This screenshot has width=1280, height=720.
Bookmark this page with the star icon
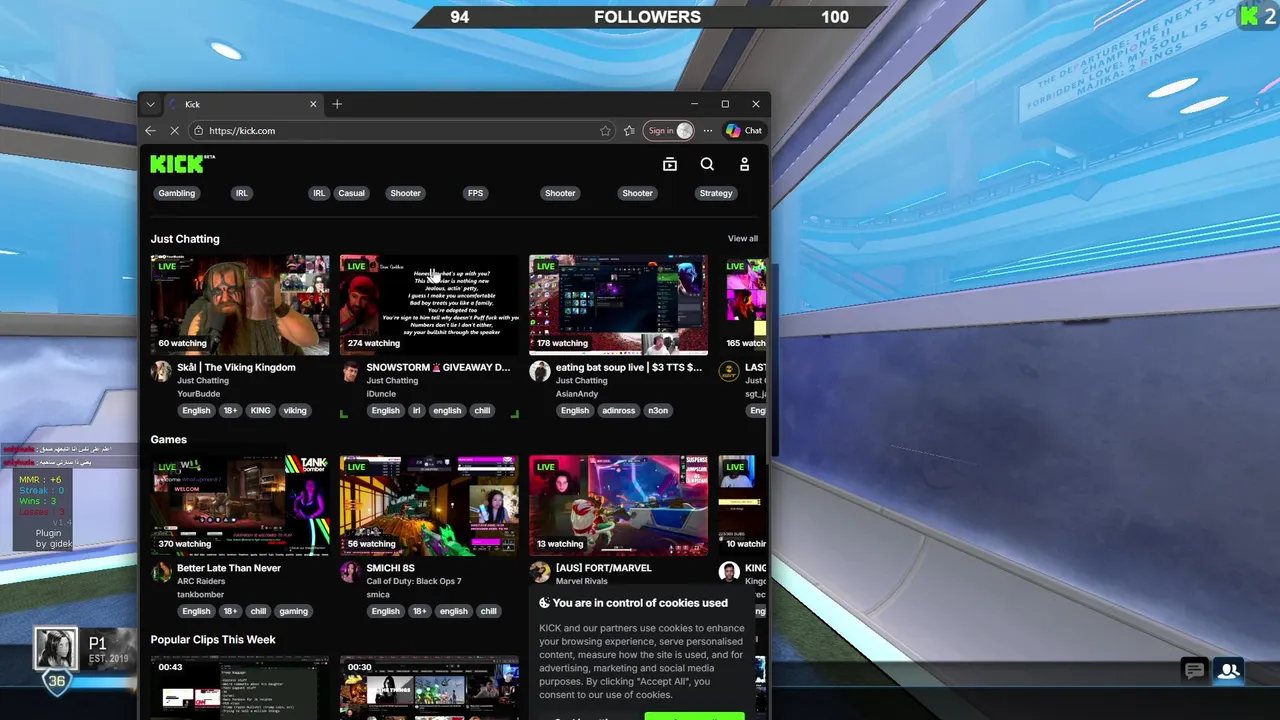[x=605, y=130]
